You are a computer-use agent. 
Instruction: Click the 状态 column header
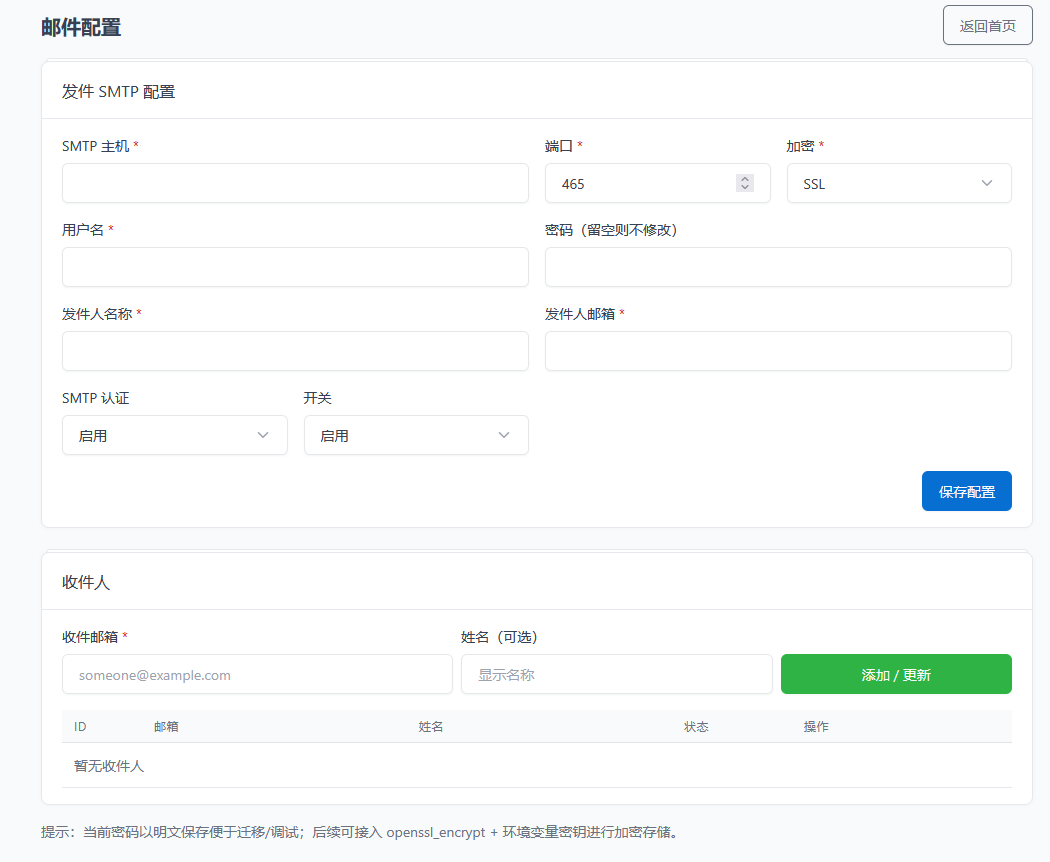click(x=696, y=726)
